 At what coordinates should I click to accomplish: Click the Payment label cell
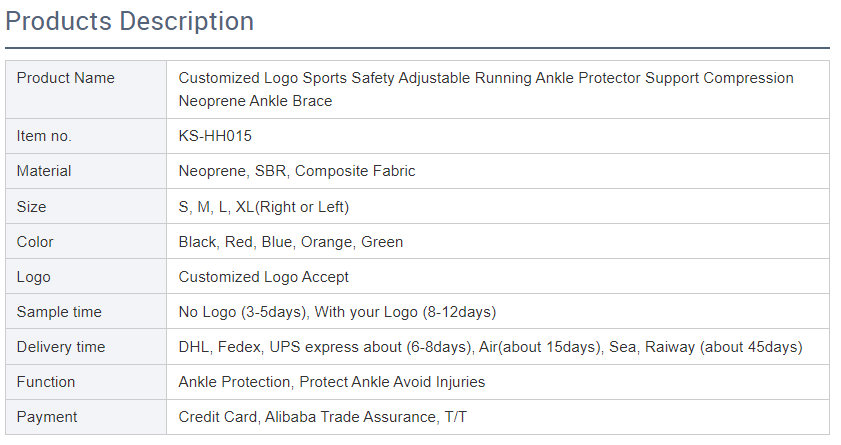(x=47, y=417)
